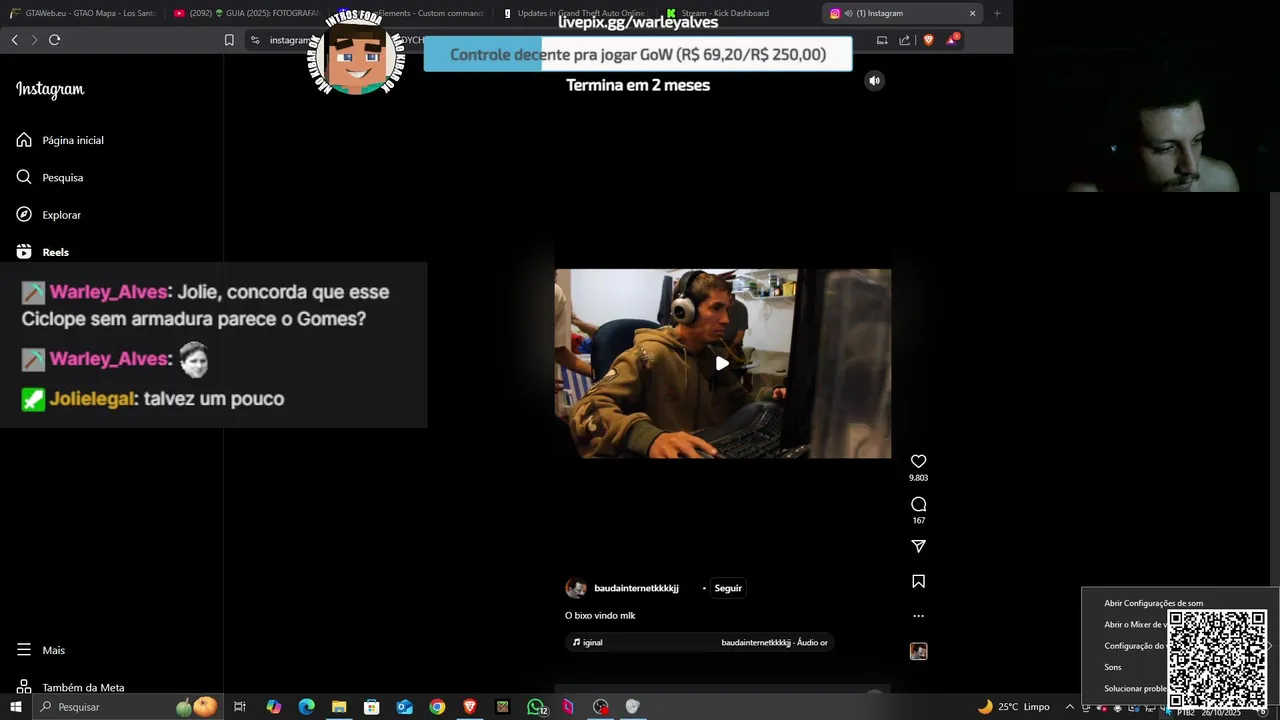Click the Instagram logo
Screen dimensions: 1280x720
[x=50, y=89]
